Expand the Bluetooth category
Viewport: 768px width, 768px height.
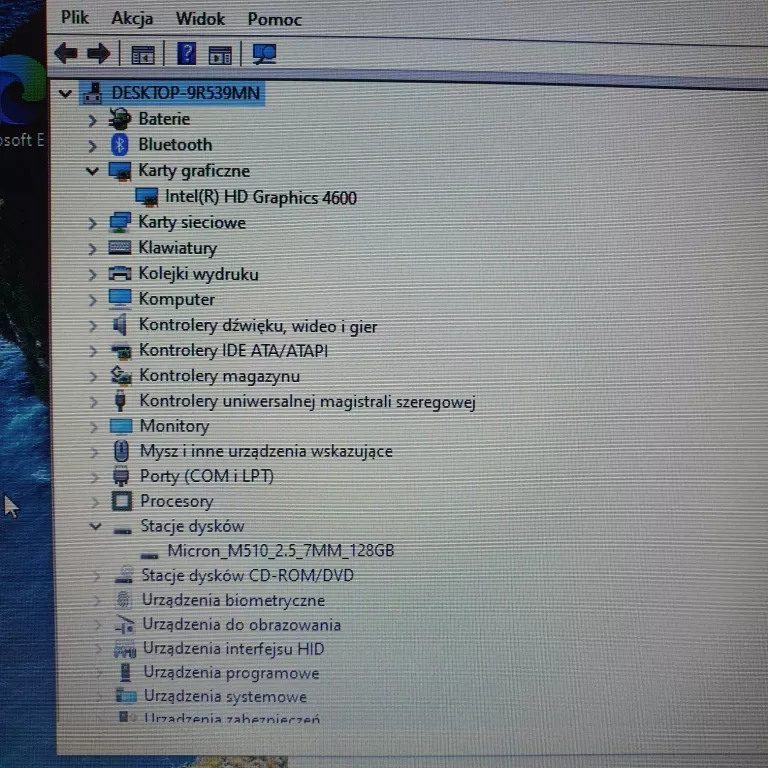point(92,145)
